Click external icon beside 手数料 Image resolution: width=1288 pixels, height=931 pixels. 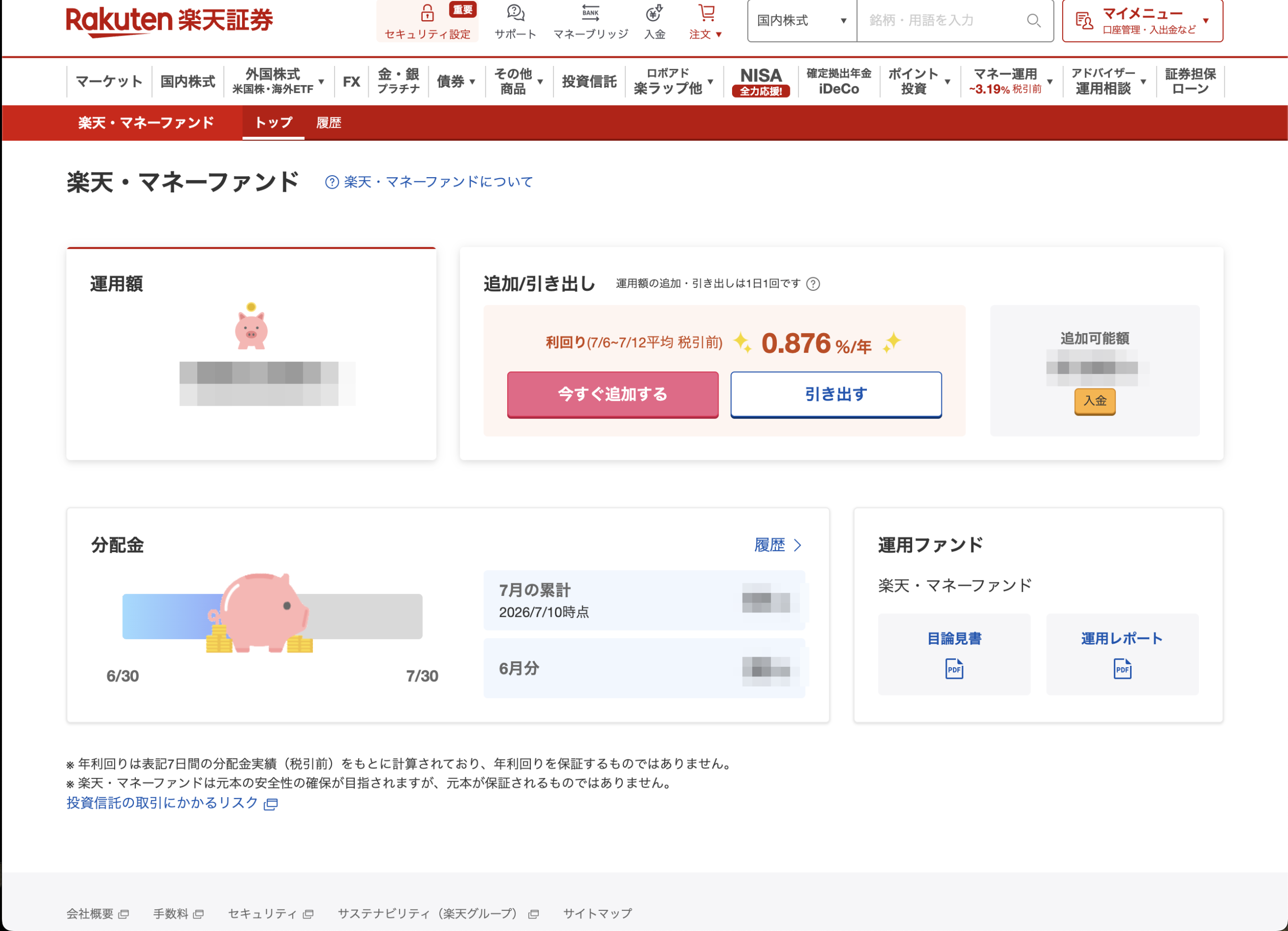(198, 914)
